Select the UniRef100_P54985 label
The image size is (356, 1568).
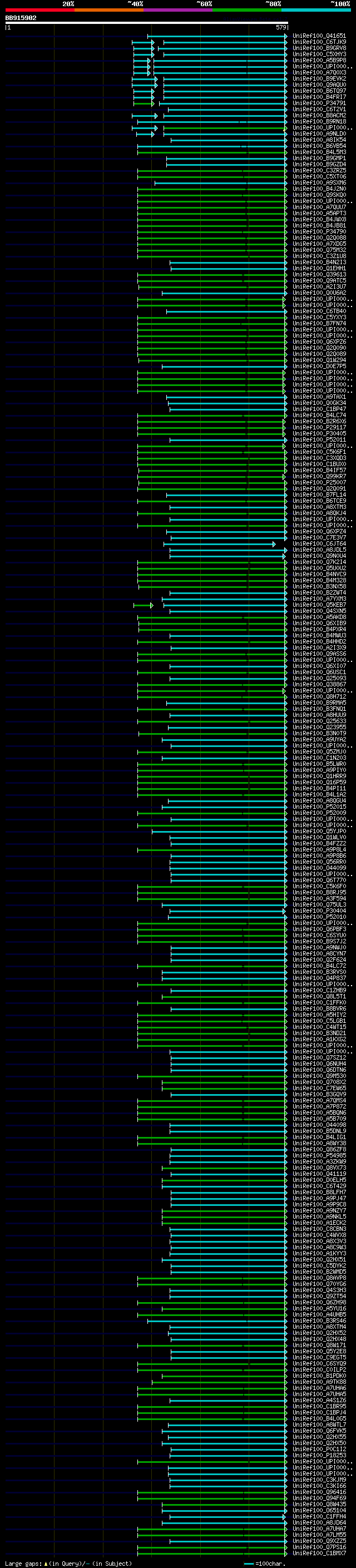319,1155
